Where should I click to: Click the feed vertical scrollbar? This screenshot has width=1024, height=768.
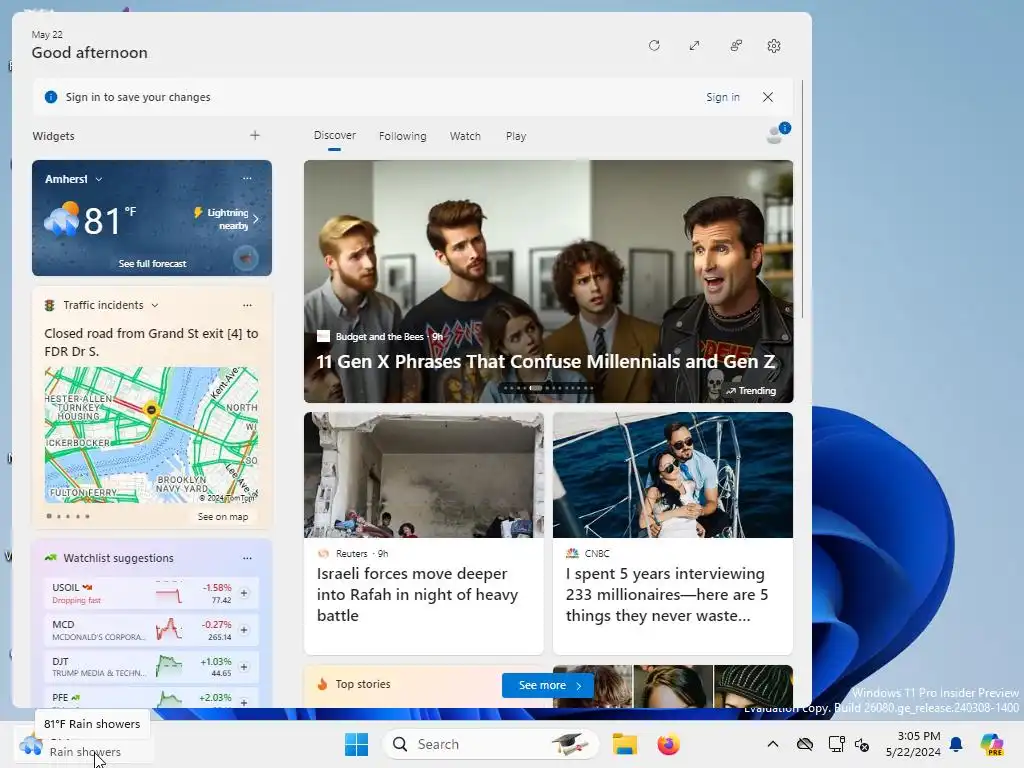(802, 199)
